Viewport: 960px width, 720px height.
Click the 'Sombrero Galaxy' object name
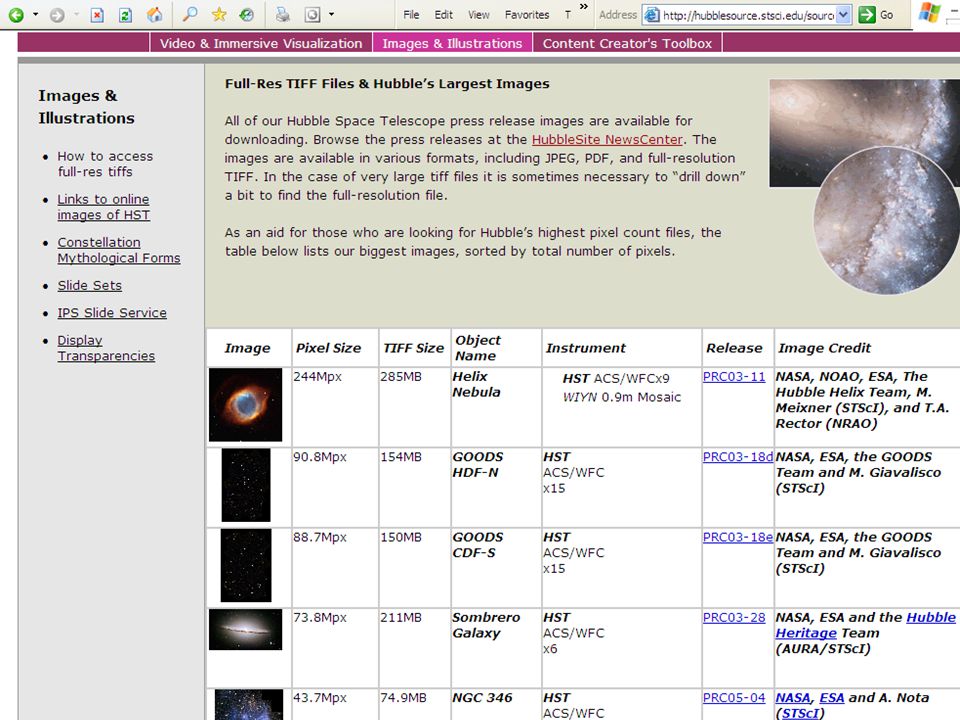click(x=486, y=625)
